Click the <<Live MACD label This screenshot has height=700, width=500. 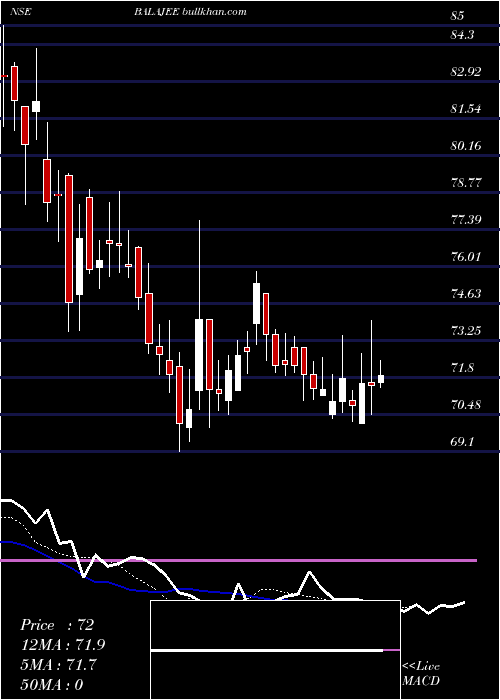point(421,673)
